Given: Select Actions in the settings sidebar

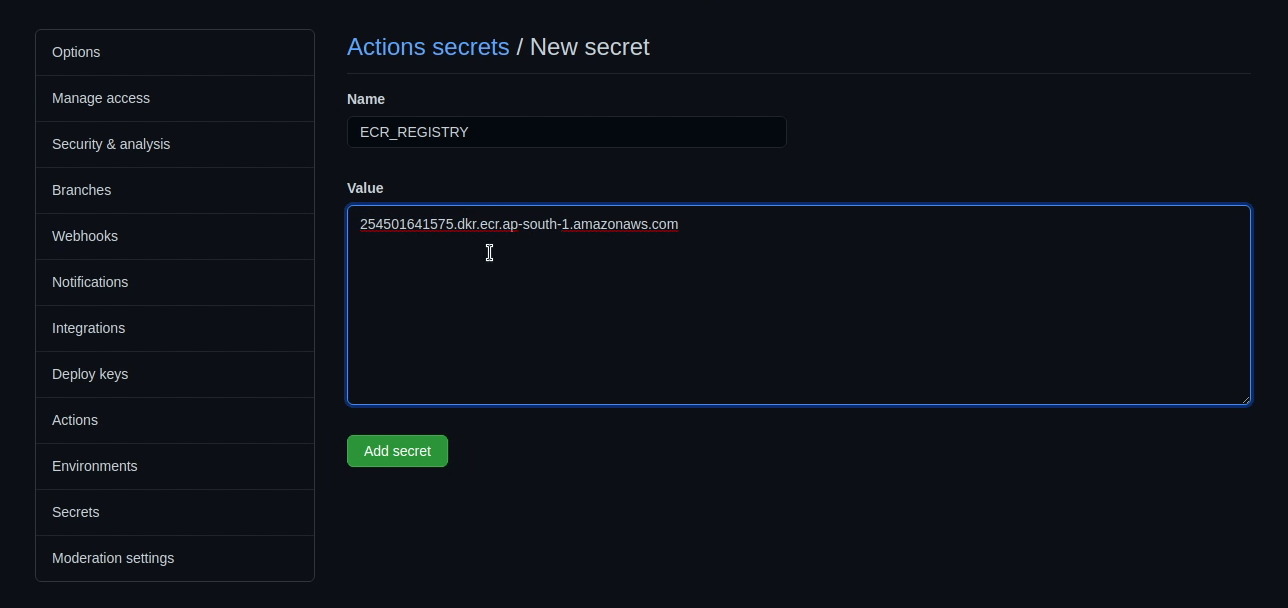Looking at the screenshot, I should (x=75, y=420).
